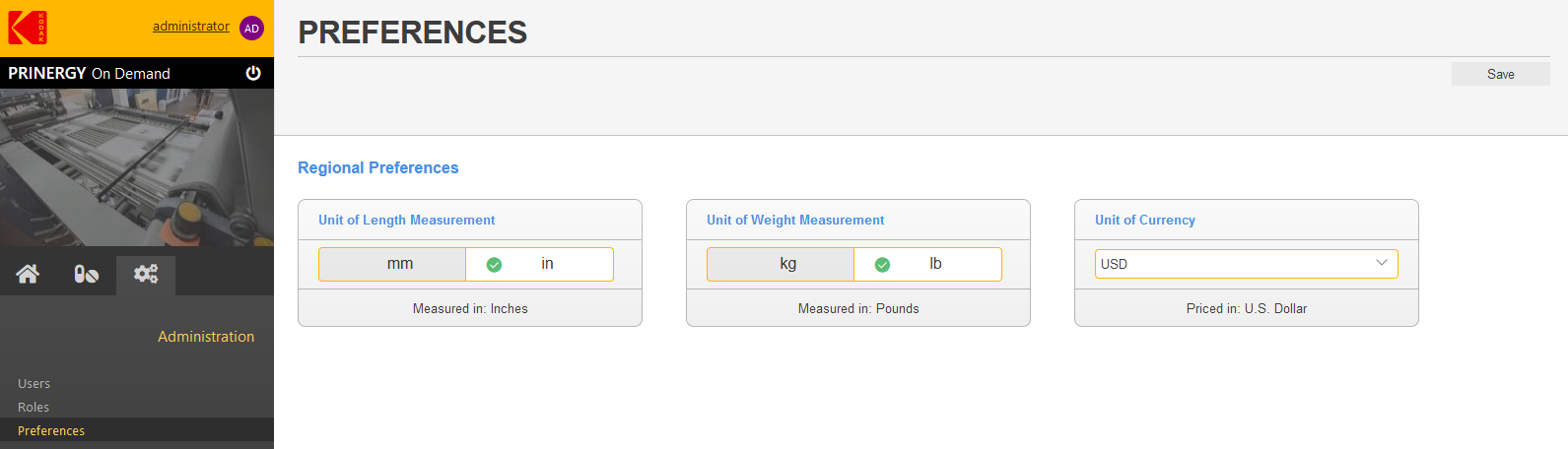Click the Kodak logo icon
Image resolution: width=1568 pixels, height=449 pixels.
click(28, 28)
